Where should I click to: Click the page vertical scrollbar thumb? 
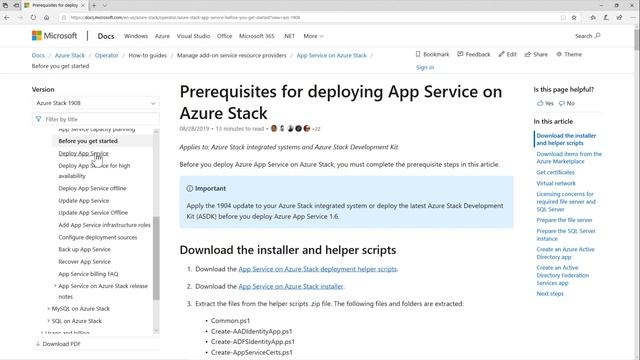pos(637,40)
